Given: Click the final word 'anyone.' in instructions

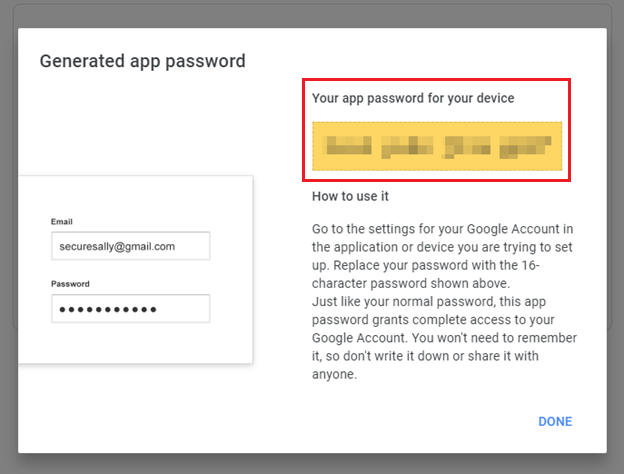Looking at the screenshot, I should pyautogui.click(x=334, y=376).
